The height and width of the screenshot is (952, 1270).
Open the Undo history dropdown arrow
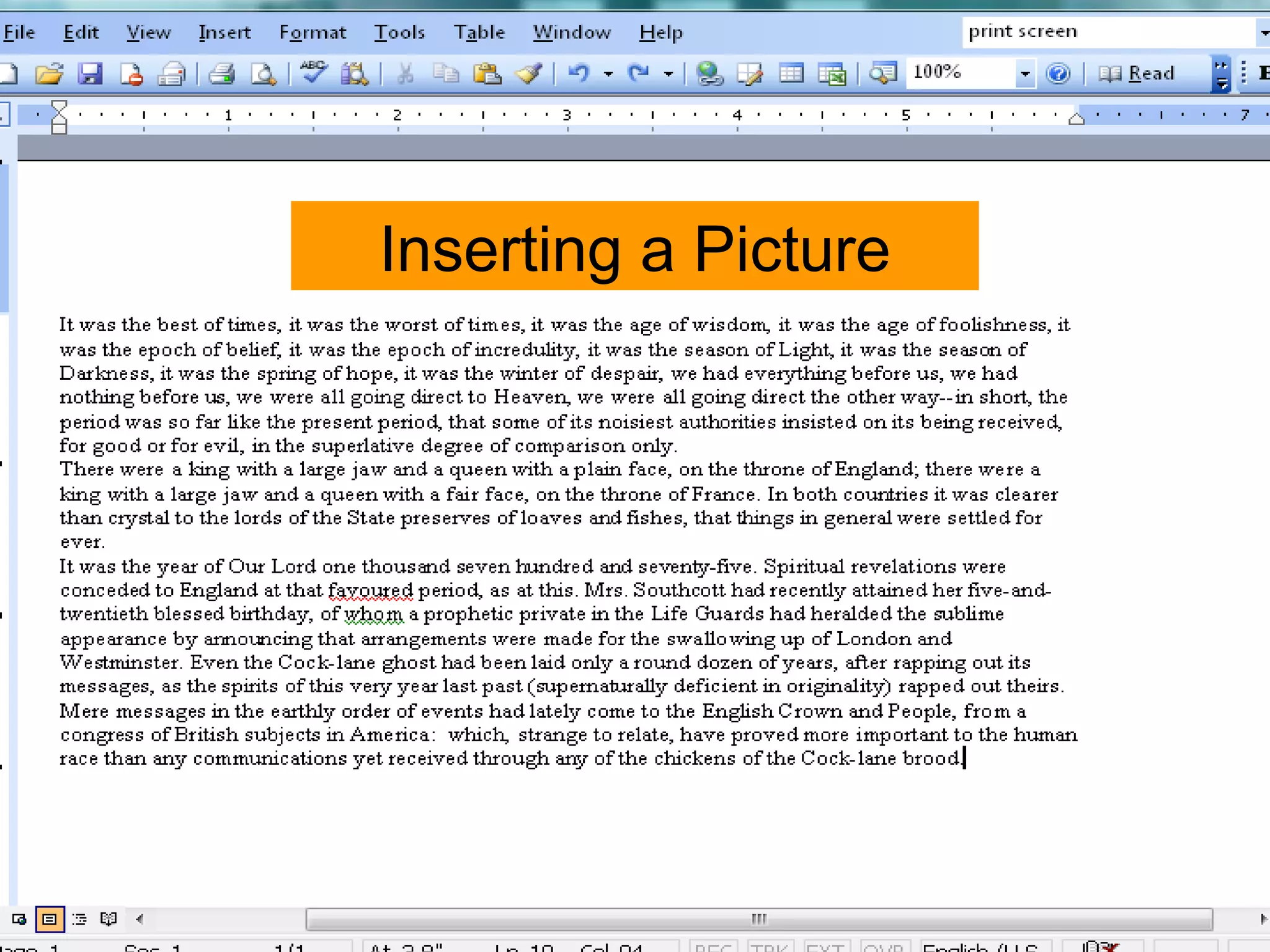(x=608, y=74)
